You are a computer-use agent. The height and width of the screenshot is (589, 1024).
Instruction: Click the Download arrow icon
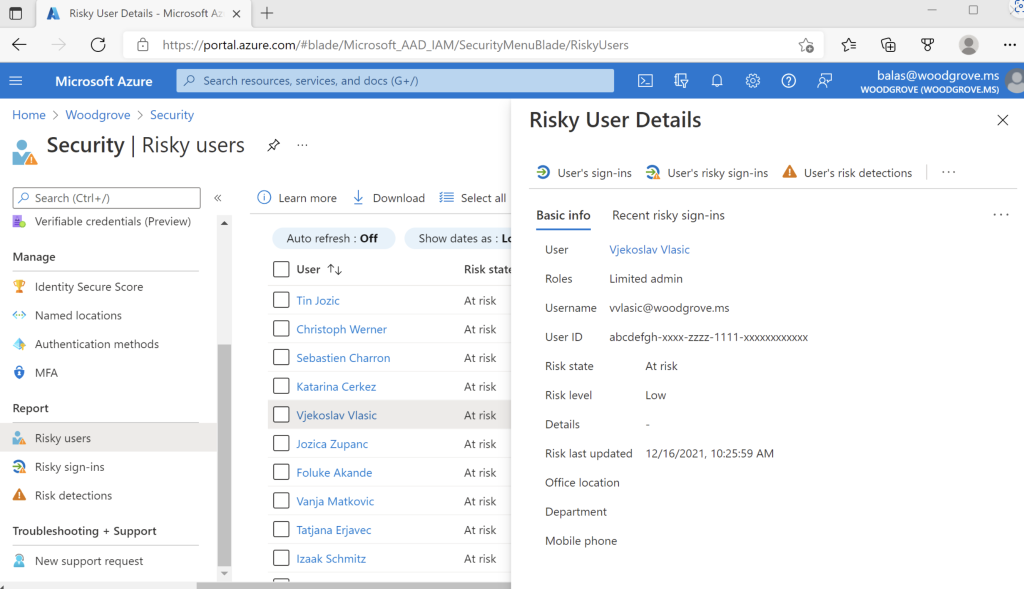358,197
